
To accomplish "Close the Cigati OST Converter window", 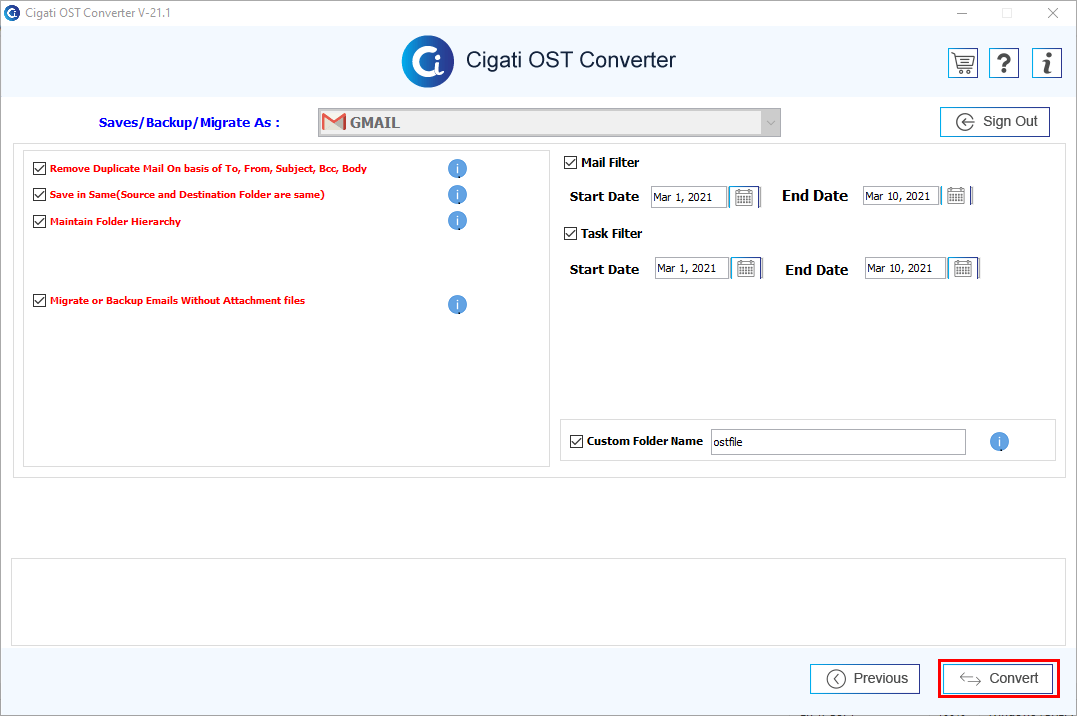I will pyautogui.click(x=1052, y=13).
